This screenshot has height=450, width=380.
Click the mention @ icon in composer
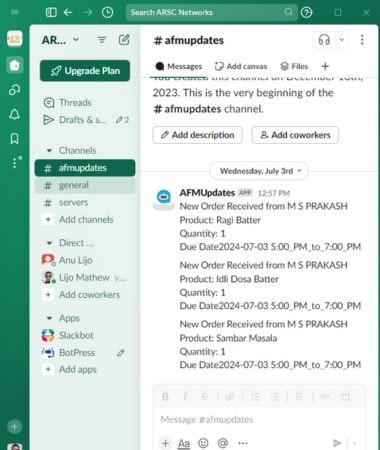click(223, 443)
